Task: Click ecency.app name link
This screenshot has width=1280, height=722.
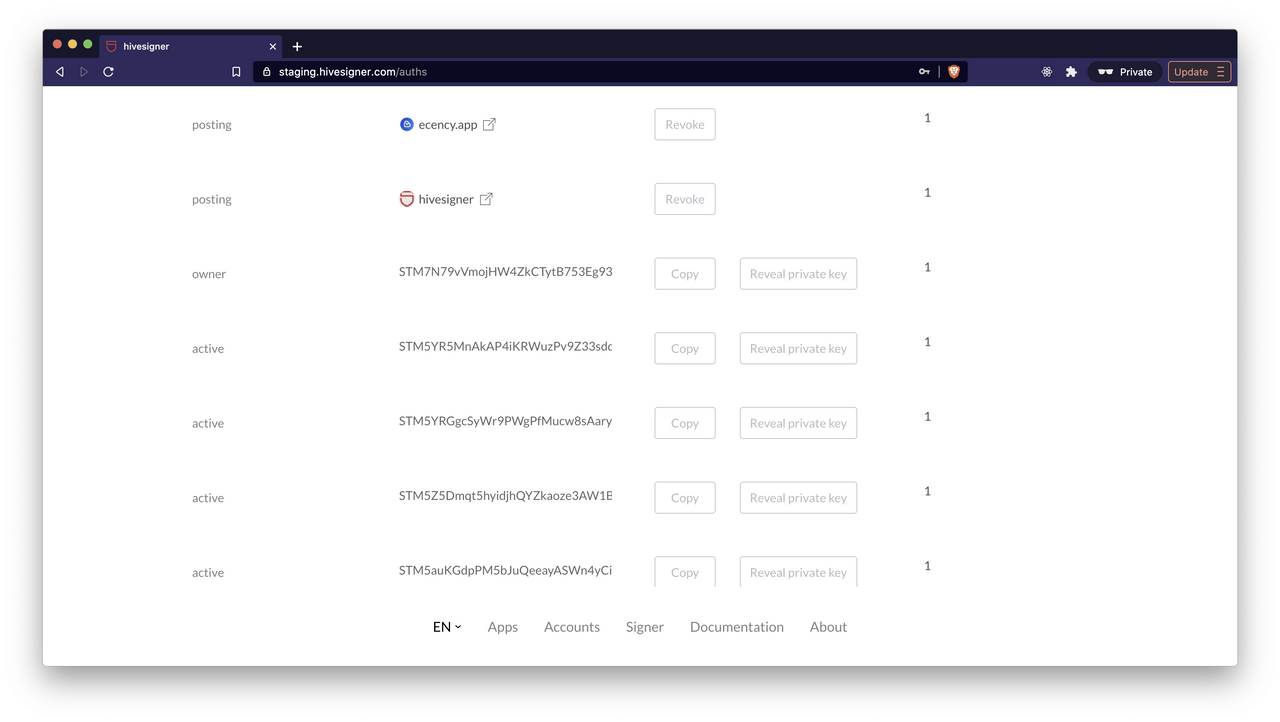Action: click(448, 125)
